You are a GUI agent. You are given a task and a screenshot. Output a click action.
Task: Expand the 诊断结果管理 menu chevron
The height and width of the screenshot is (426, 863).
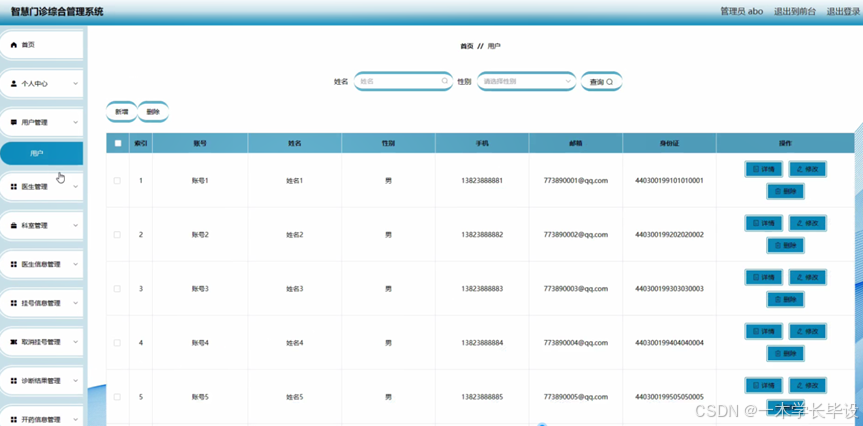click(x=75, y=381)
